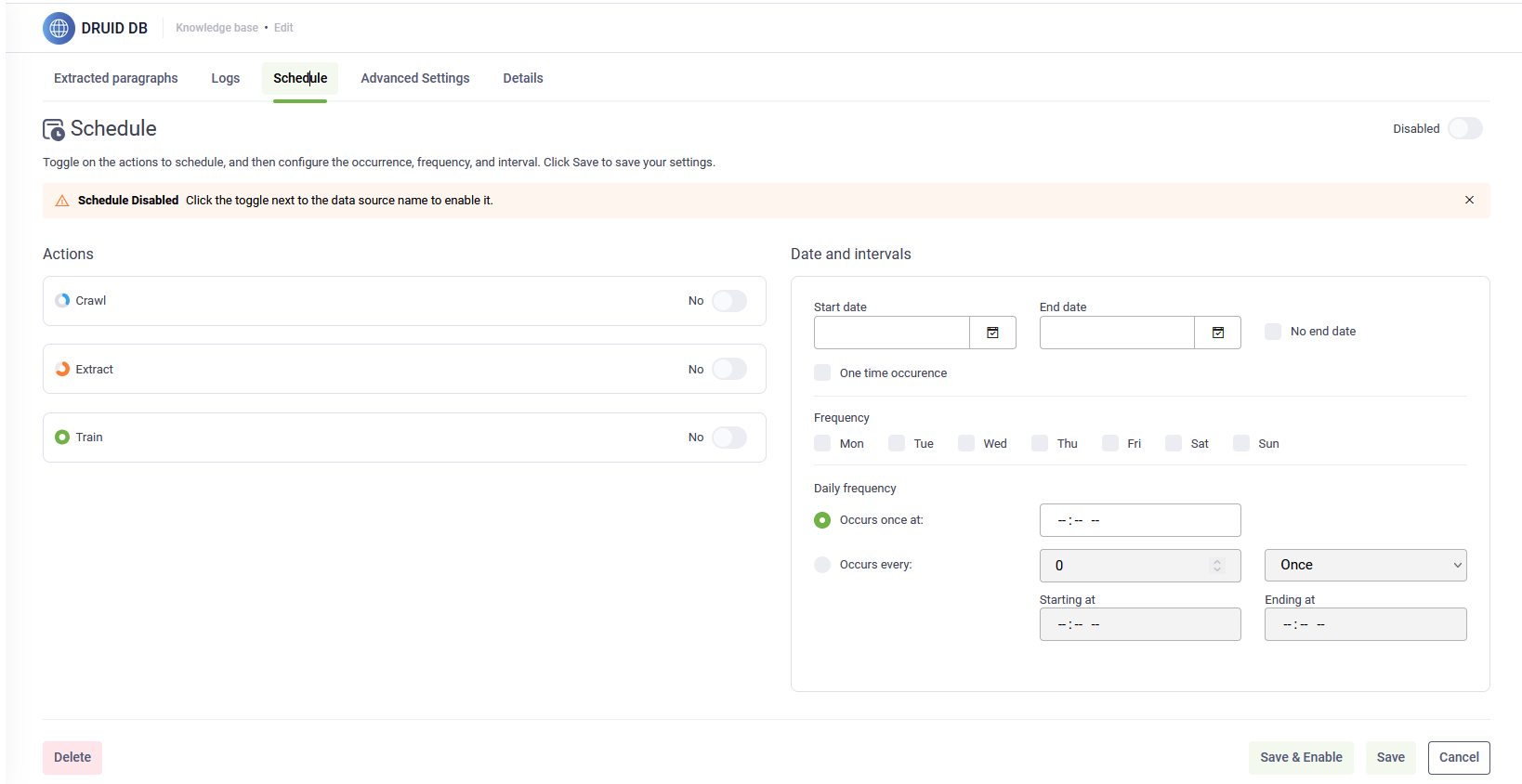Click the green Train action icon
The width and height of the screenshot is (1522, 784).
click(62, 437)
